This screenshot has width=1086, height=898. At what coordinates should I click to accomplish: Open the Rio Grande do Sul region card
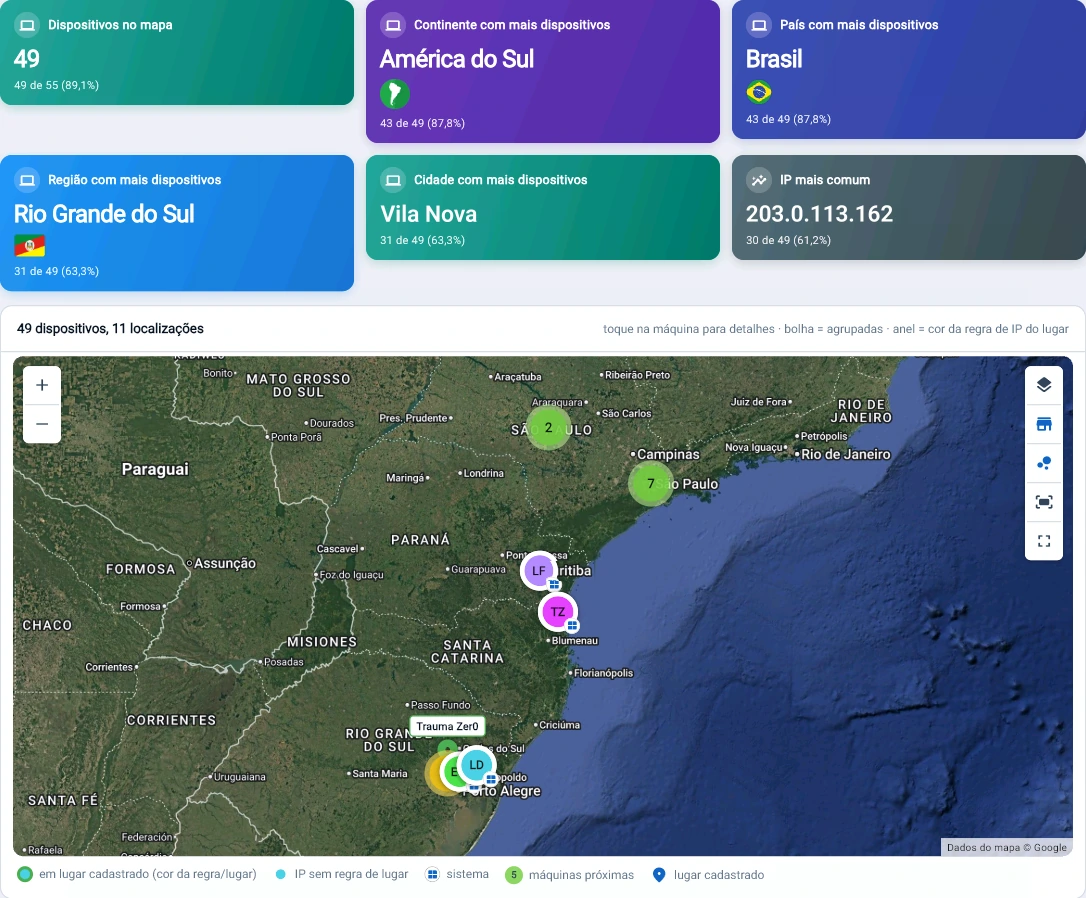click(177, 223)
